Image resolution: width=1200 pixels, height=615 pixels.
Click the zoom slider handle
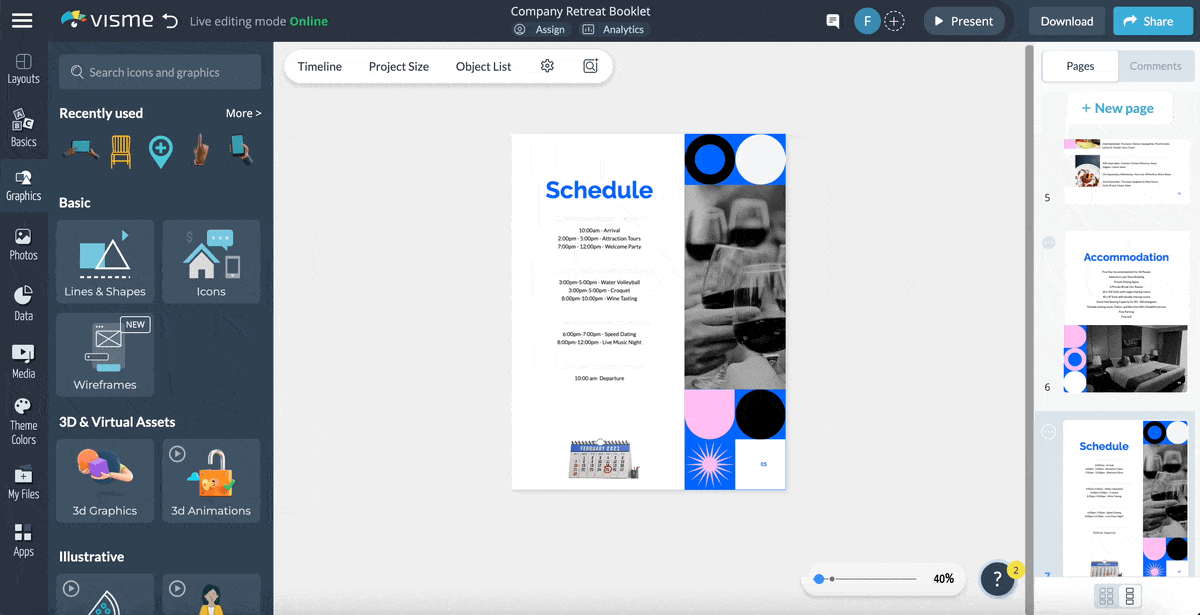click(x=819, y=578)
